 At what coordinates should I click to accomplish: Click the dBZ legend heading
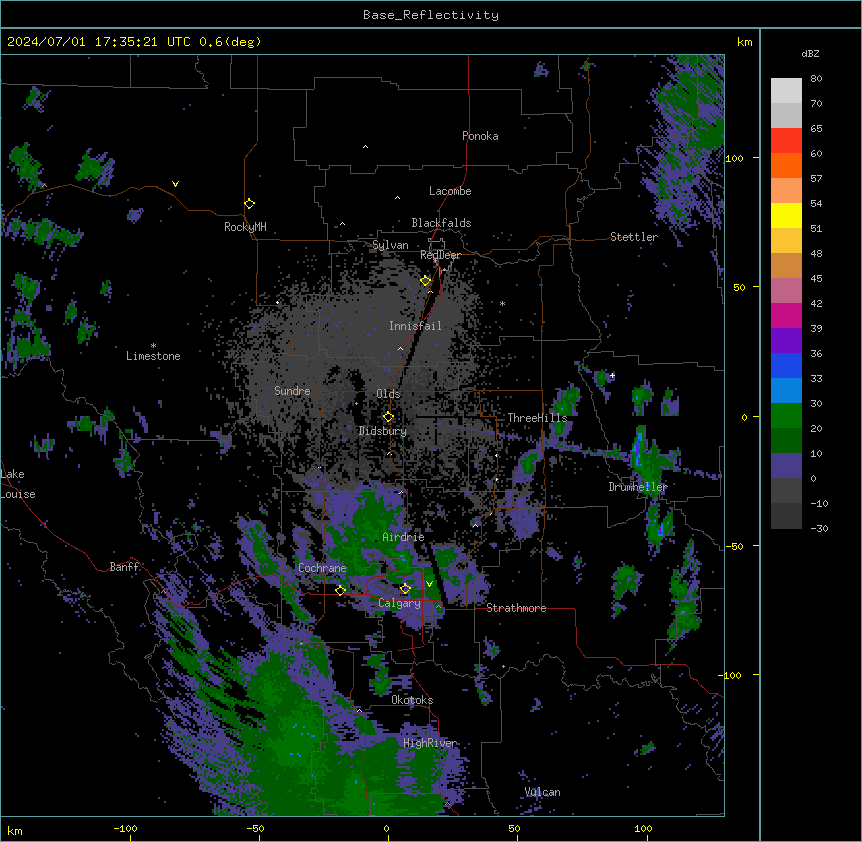click(x=810, y=53)
